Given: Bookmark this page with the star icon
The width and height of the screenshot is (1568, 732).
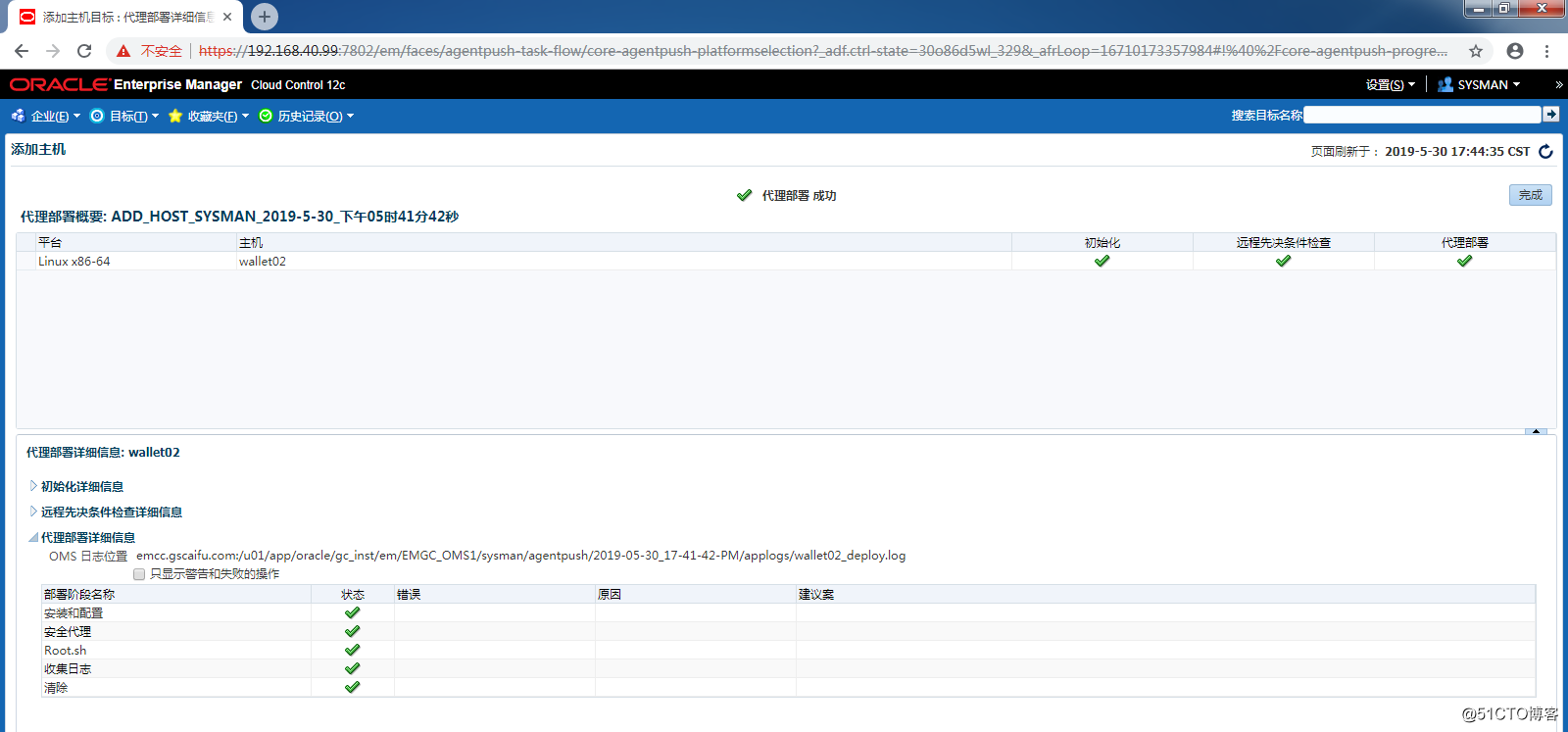Looking at the screenshot, I should [x=1476, y=51].
